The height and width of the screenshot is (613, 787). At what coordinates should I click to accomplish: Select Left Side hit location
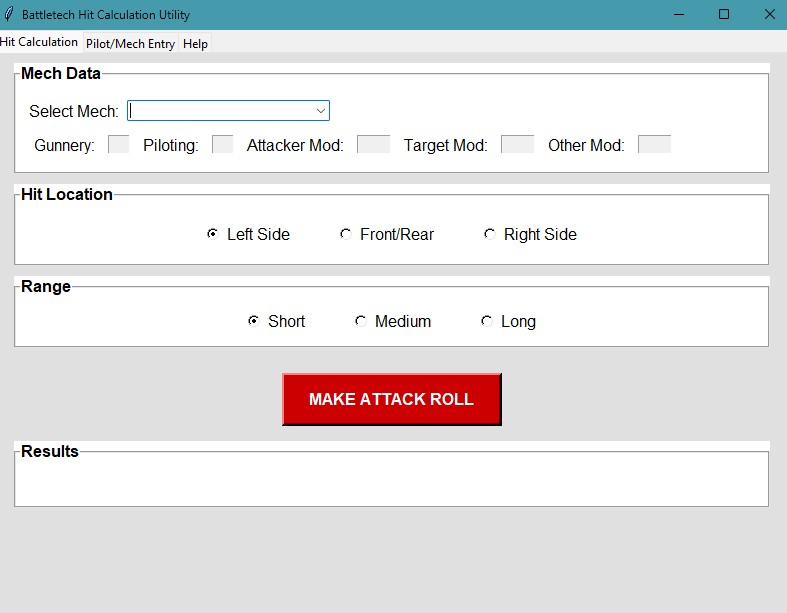coord(213,234)
